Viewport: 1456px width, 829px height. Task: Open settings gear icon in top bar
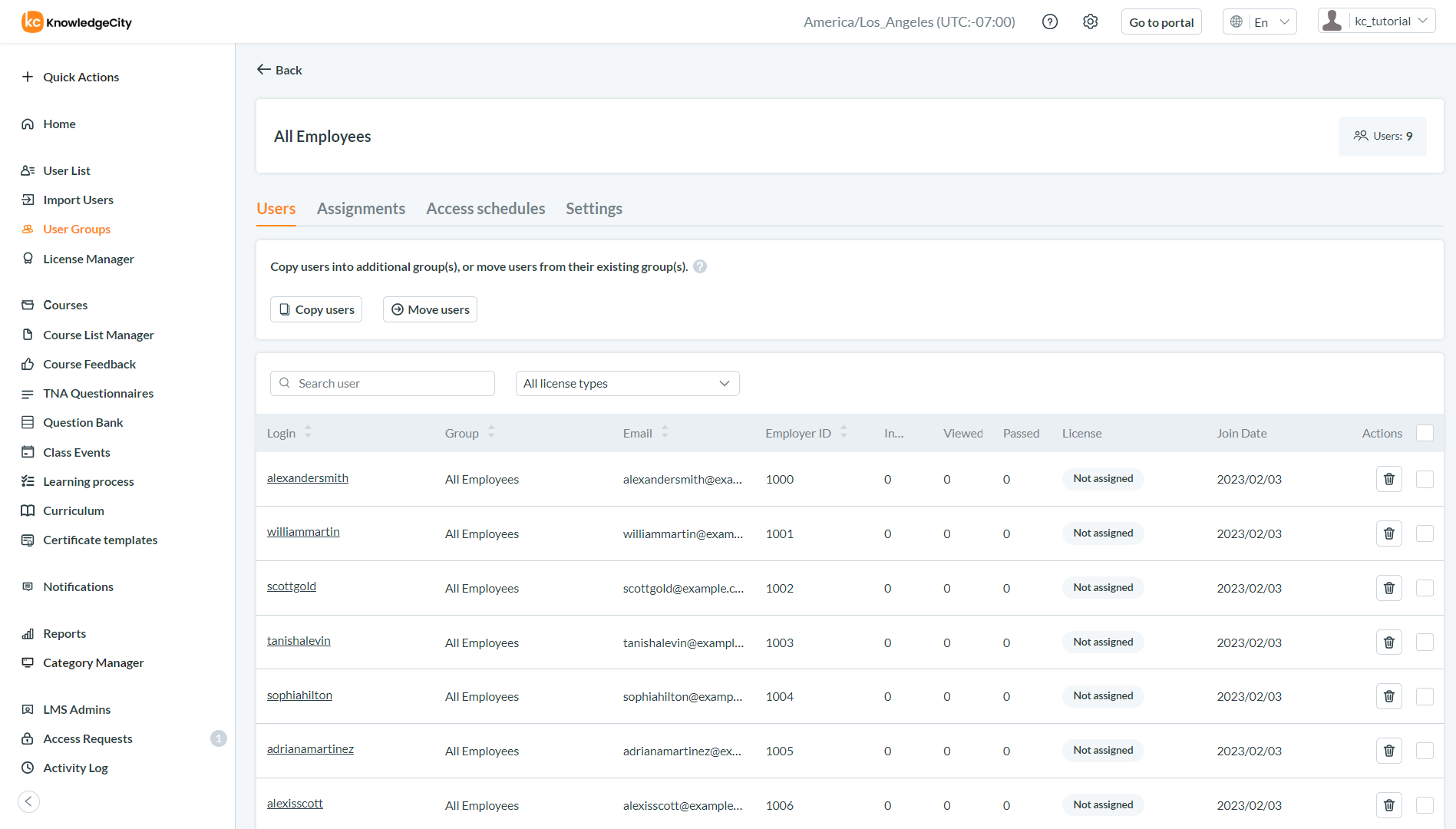[x=1090, y=22]
